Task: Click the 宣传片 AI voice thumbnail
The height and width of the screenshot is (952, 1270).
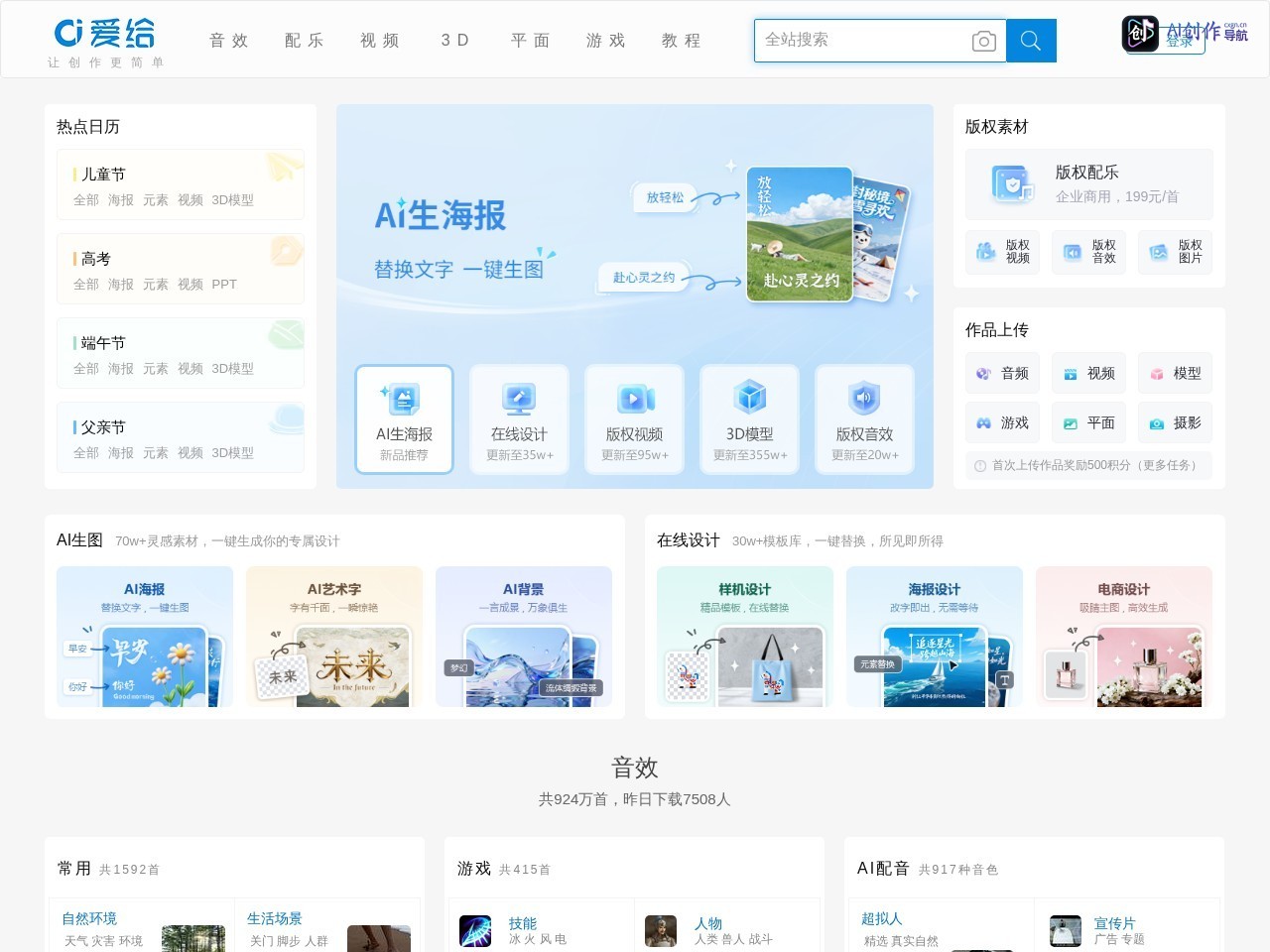Action: [x=1066, y=931]
